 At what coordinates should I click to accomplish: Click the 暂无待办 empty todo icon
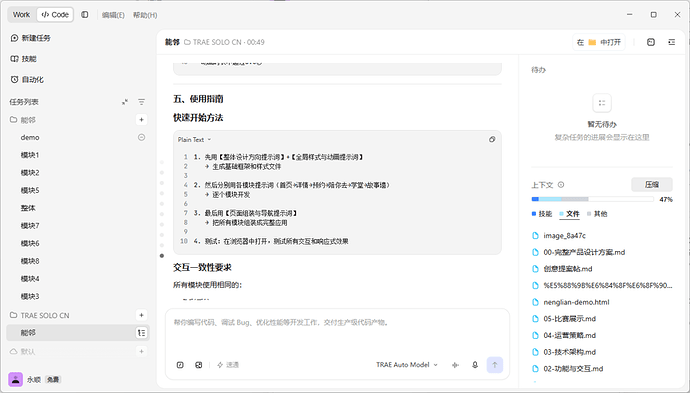pyautogui.click(x=602, y=103)
